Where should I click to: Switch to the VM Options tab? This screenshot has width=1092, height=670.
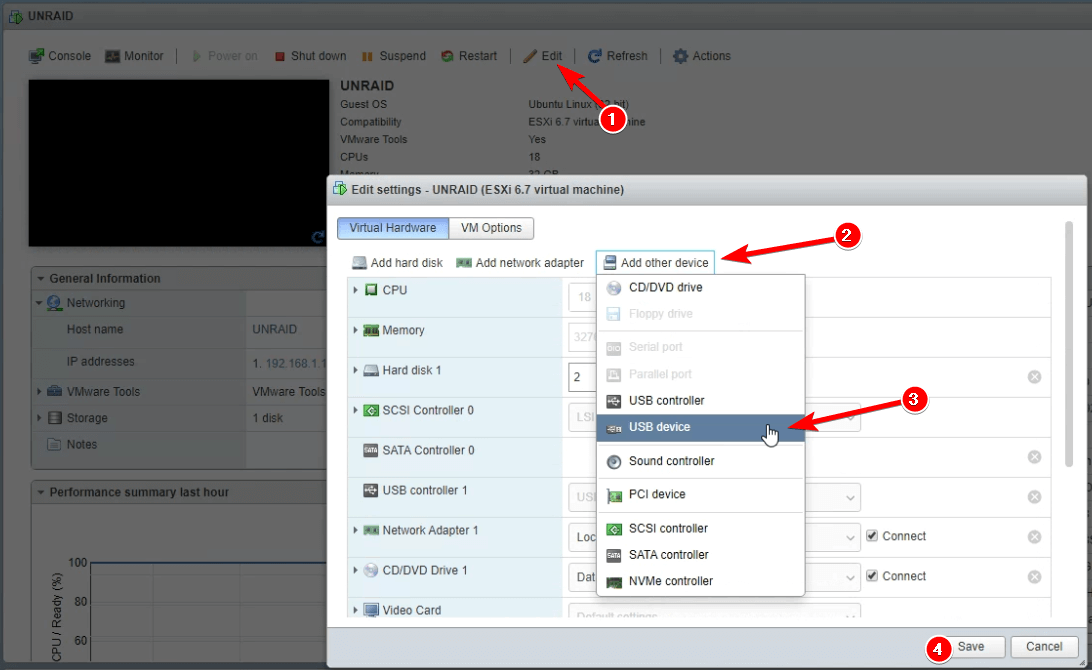(491, 228)
